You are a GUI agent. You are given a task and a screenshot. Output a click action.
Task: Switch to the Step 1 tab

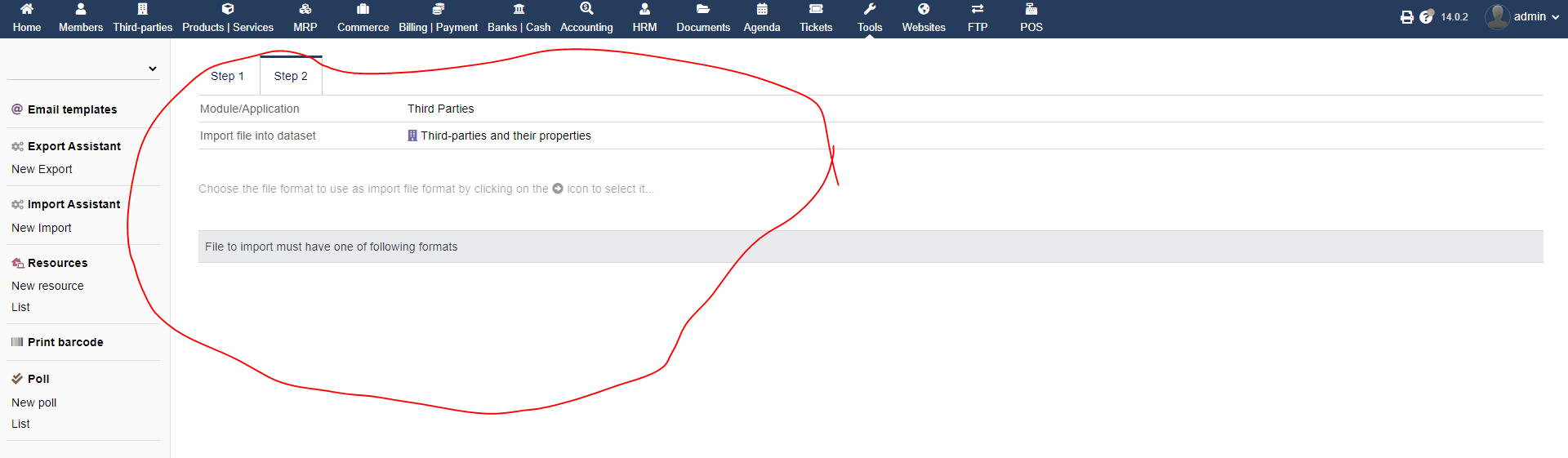click(227, 76)
